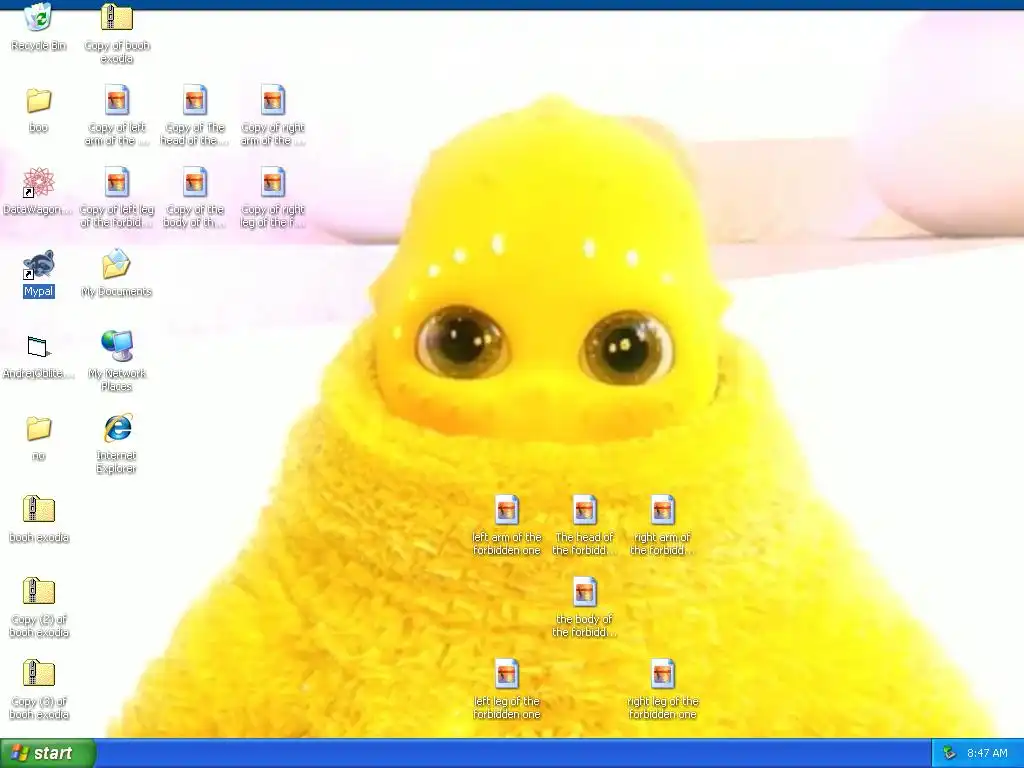
Task: Select 'Copy of left leg of the forbid...' file
Action: [117, 182]
